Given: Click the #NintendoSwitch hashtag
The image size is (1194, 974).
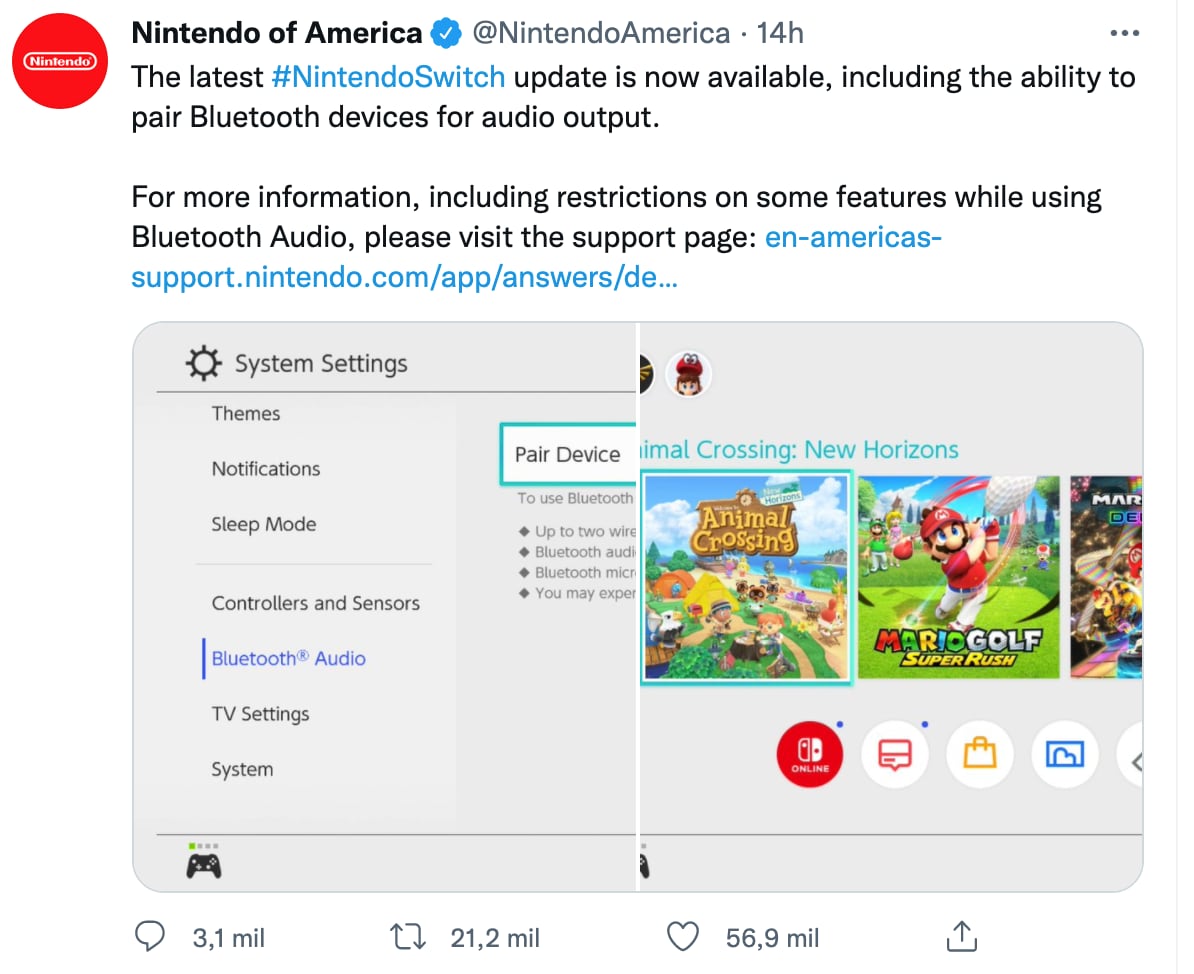Looking at the screenshot, I should 388,77.
